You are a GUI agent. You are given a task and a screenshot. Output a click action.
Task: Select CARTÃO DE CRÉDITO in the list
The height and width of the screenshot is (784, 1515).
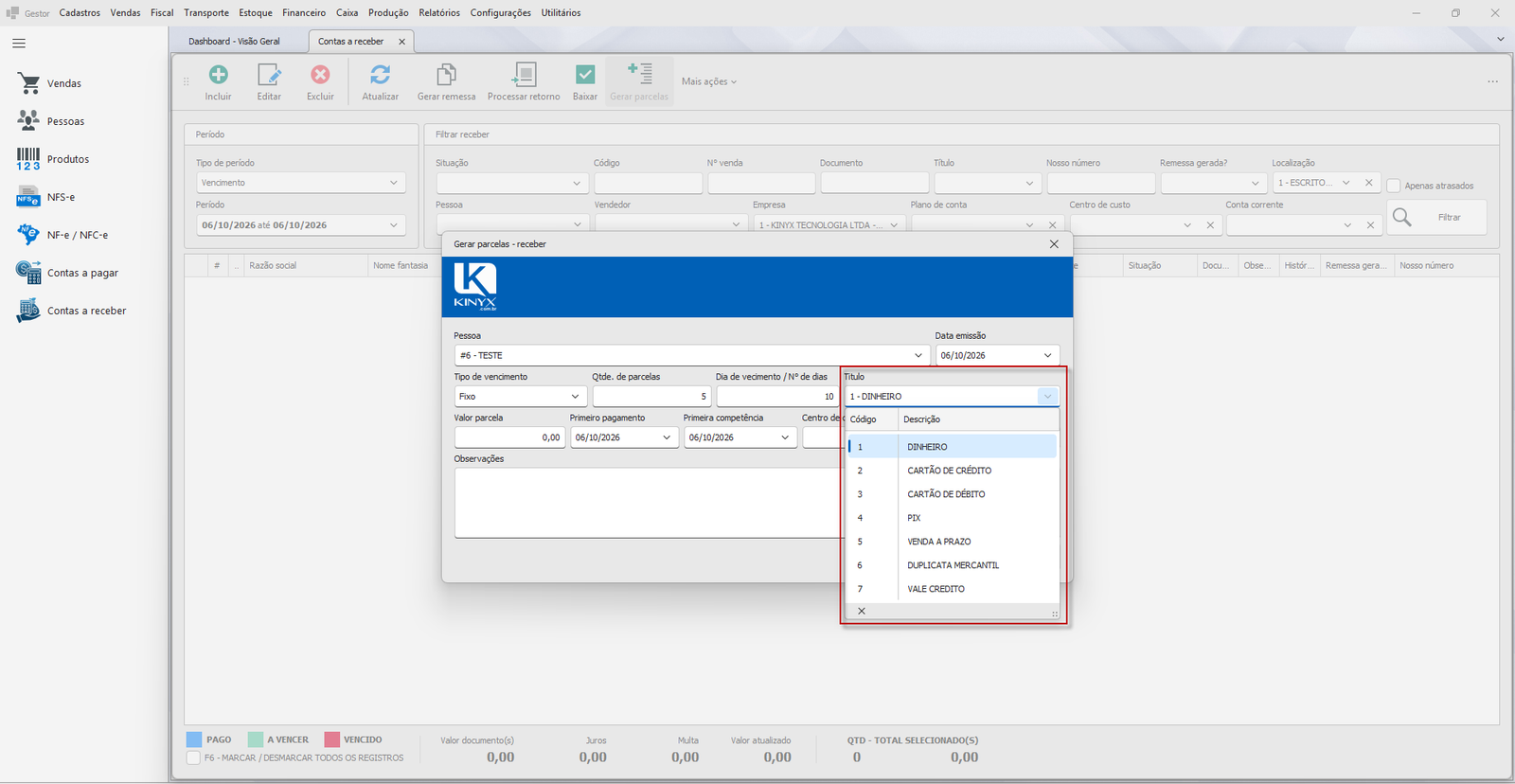[x=952, y=471]
